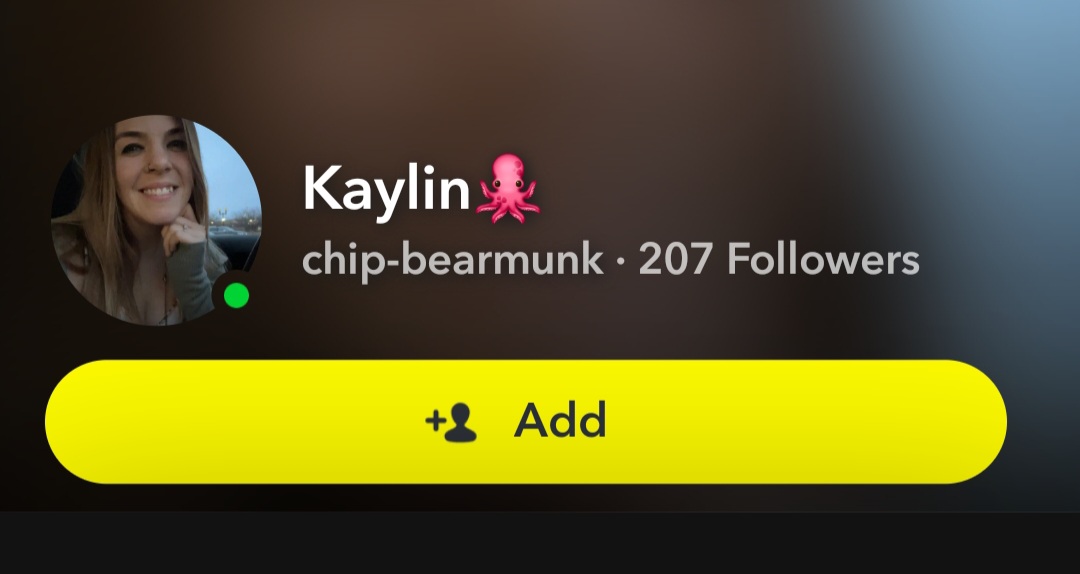Screen dimensions: 1080x574
Task: Click the plus sign beside the person silhouette
Action: tap(434, 420)
